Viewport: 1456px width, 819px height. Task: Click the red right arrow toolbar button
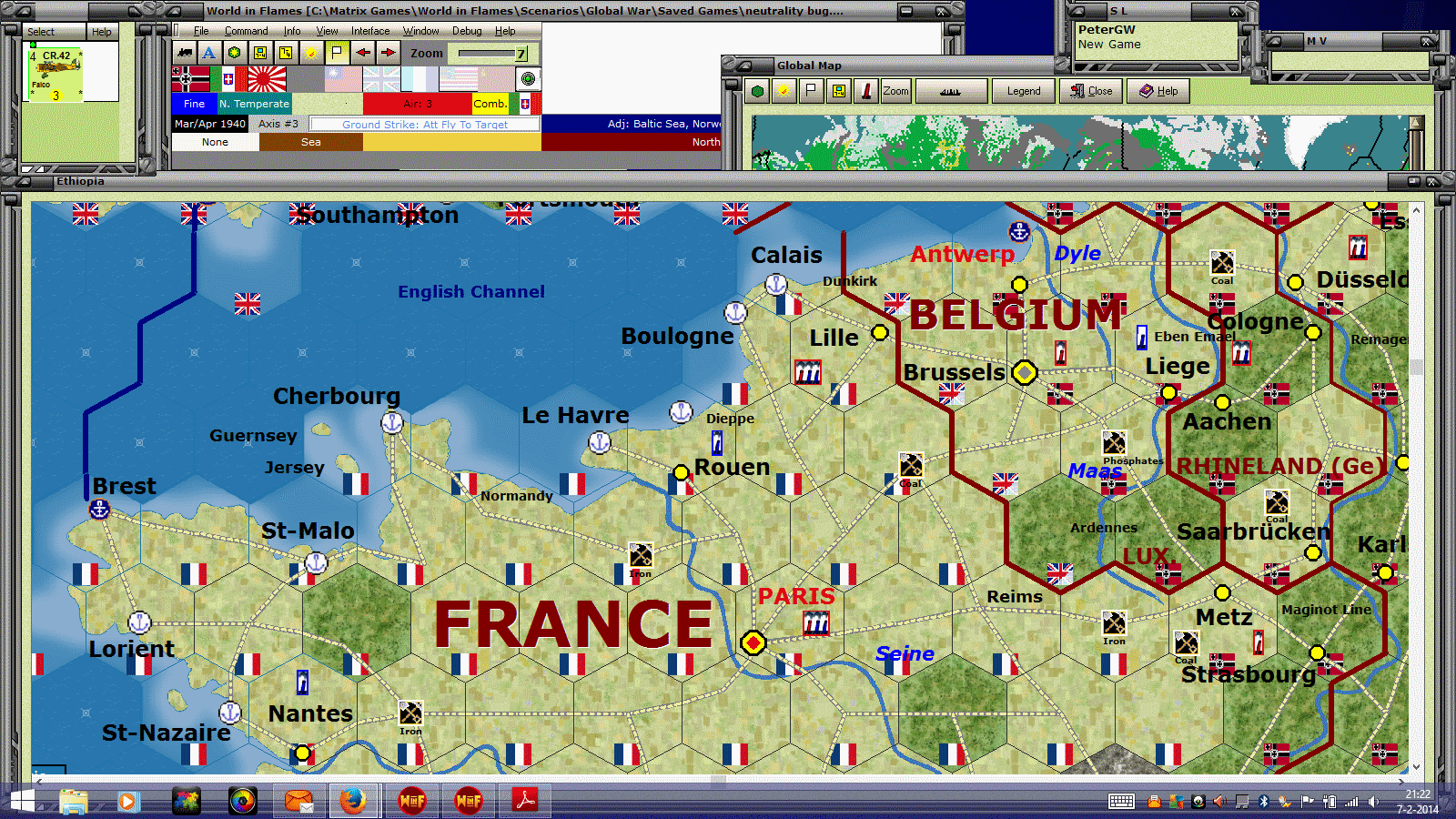click(388, 53)
